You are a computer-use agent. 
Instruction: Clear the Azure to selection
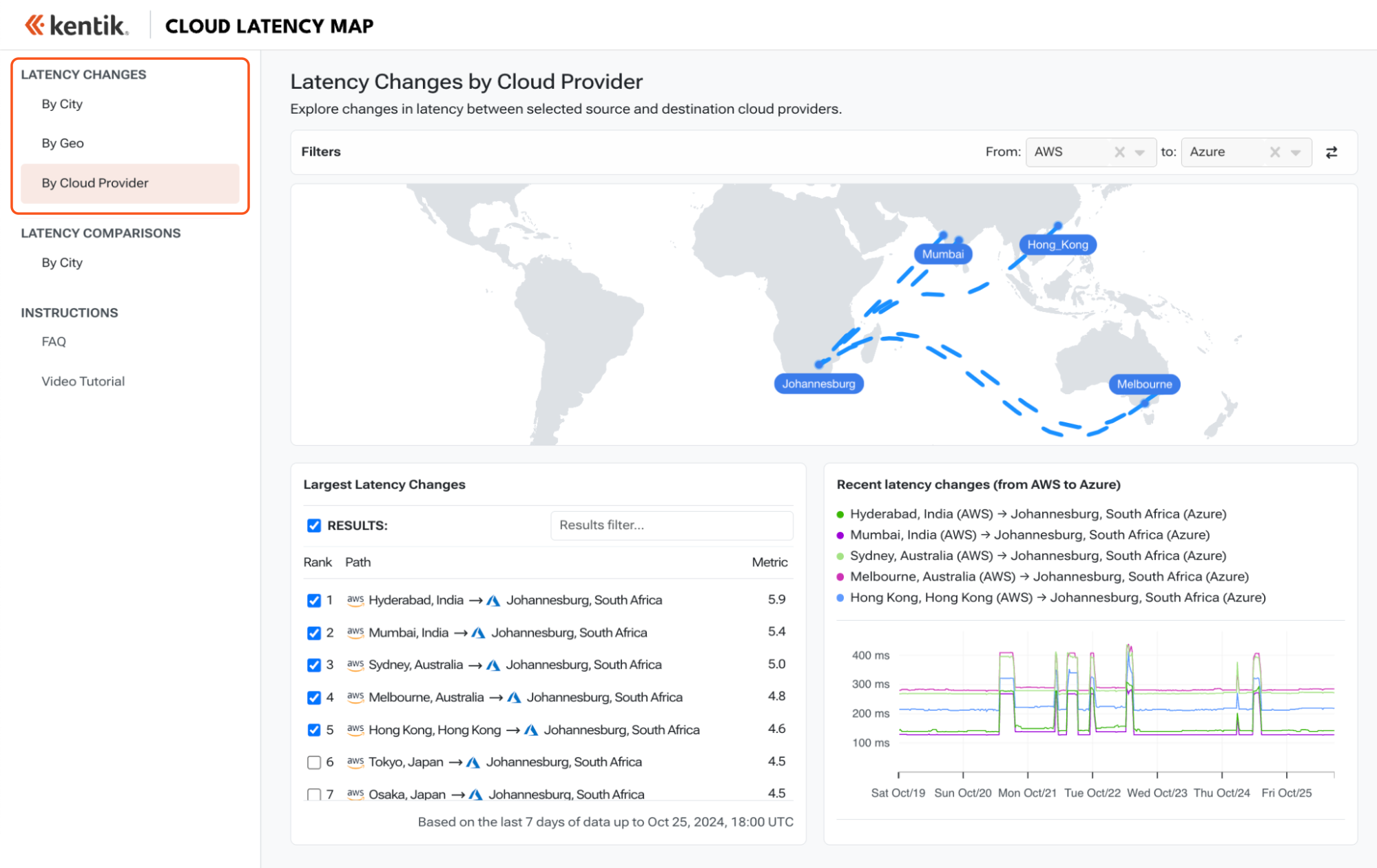[x=1274, y=152]
